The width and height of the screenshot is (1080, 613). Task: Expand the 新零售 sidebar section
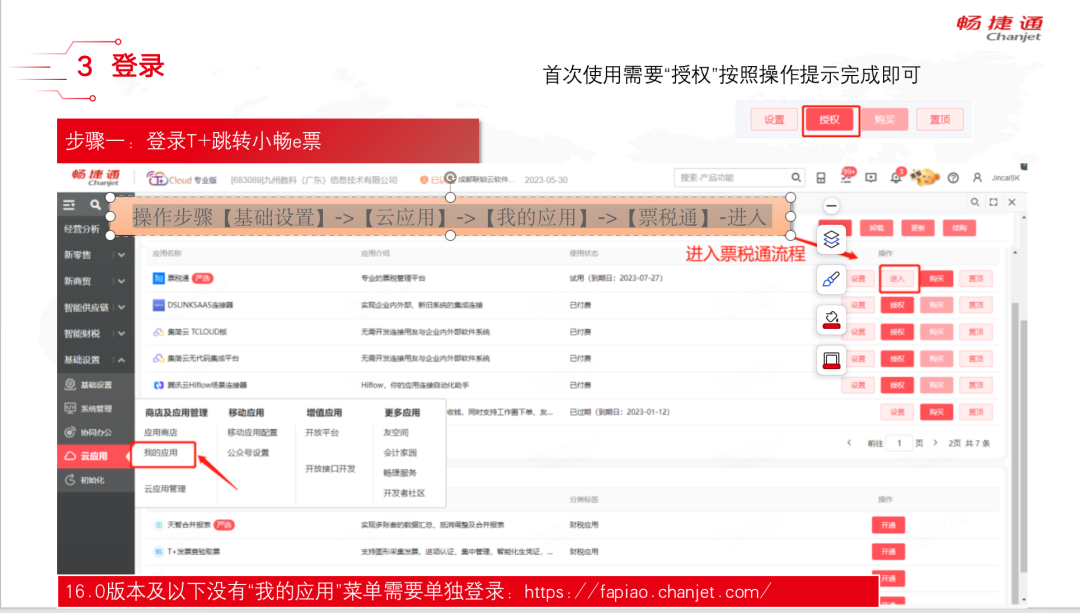[x=121, y=255]
